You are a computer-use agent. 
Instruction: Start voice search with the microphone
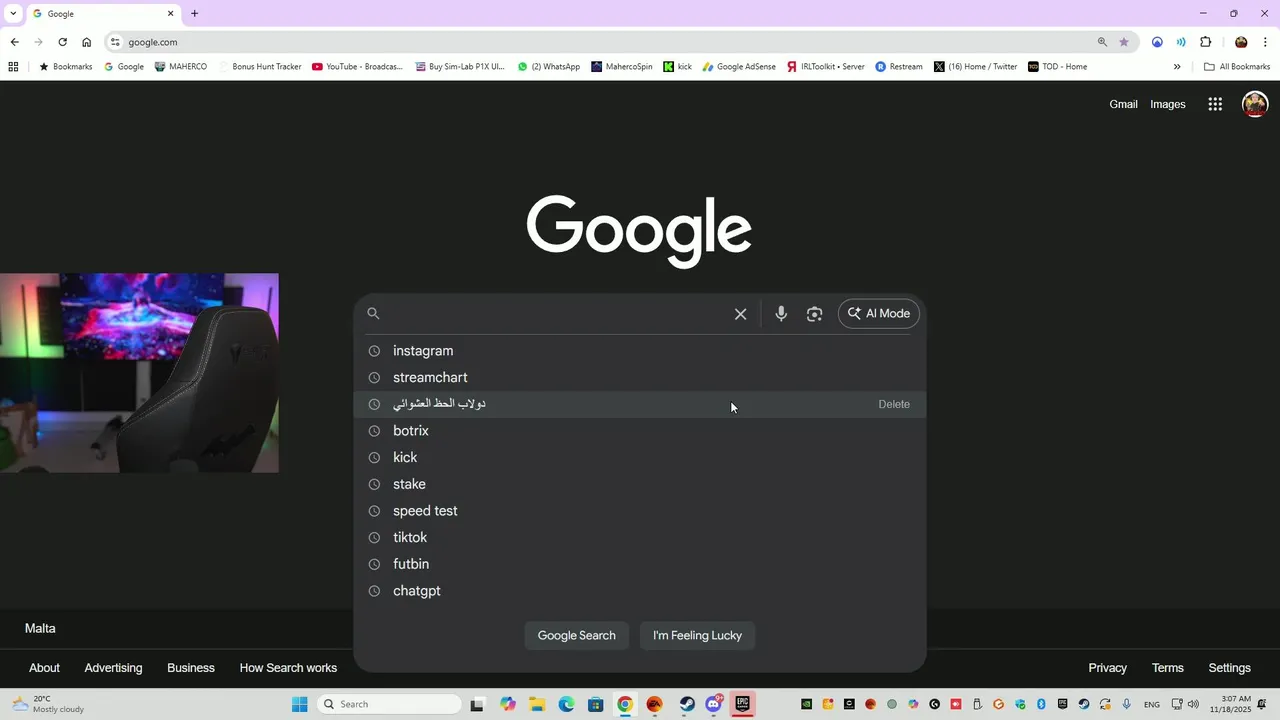[x=781, y=314]
